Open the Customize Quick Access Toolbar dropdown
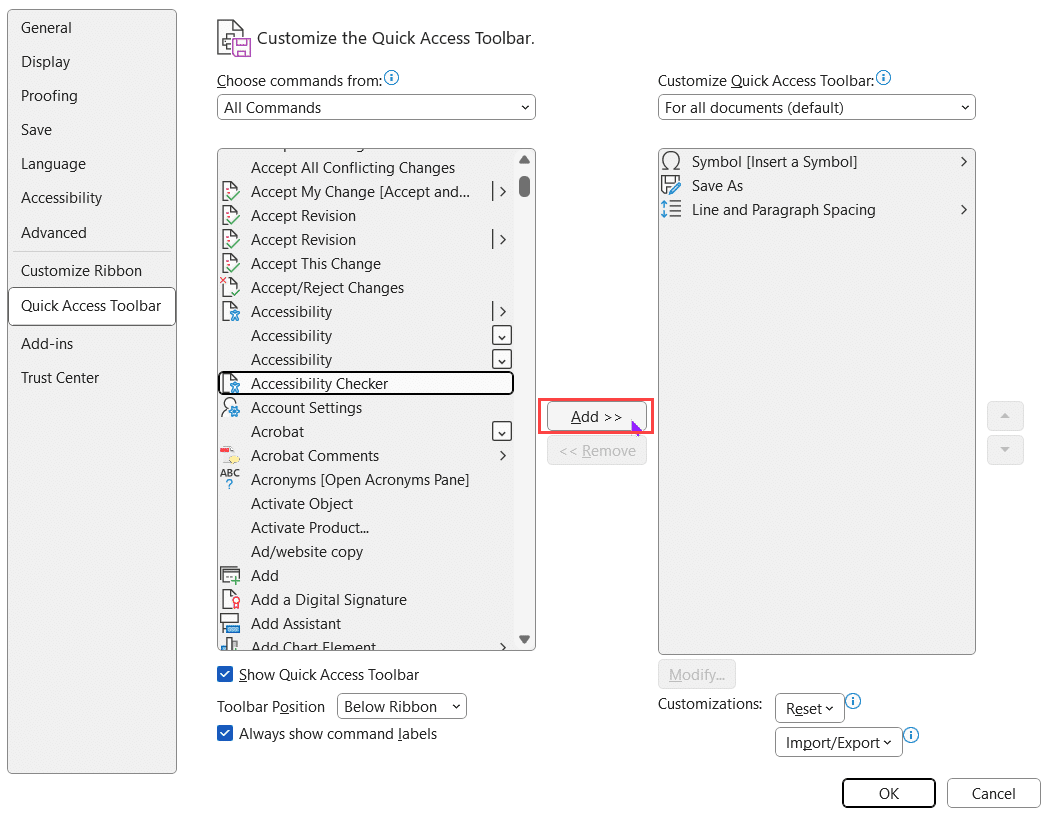This screenshot has width=1048, height=816. (x=816, y=107)
